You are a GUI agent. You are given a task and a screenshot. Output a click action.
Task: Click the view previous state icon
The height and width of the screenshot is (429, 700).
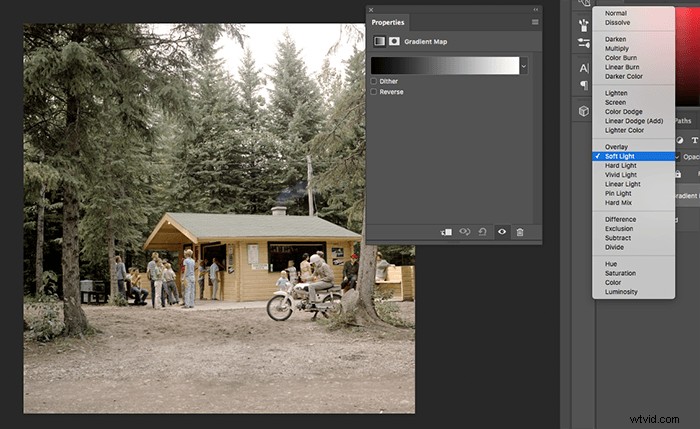coord(465,232)
